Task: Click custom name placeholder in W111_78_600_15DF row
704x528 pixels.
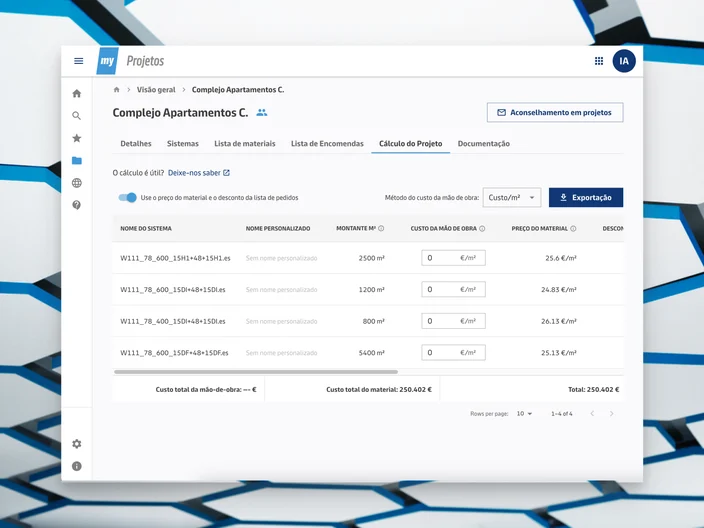Action: 282,353
